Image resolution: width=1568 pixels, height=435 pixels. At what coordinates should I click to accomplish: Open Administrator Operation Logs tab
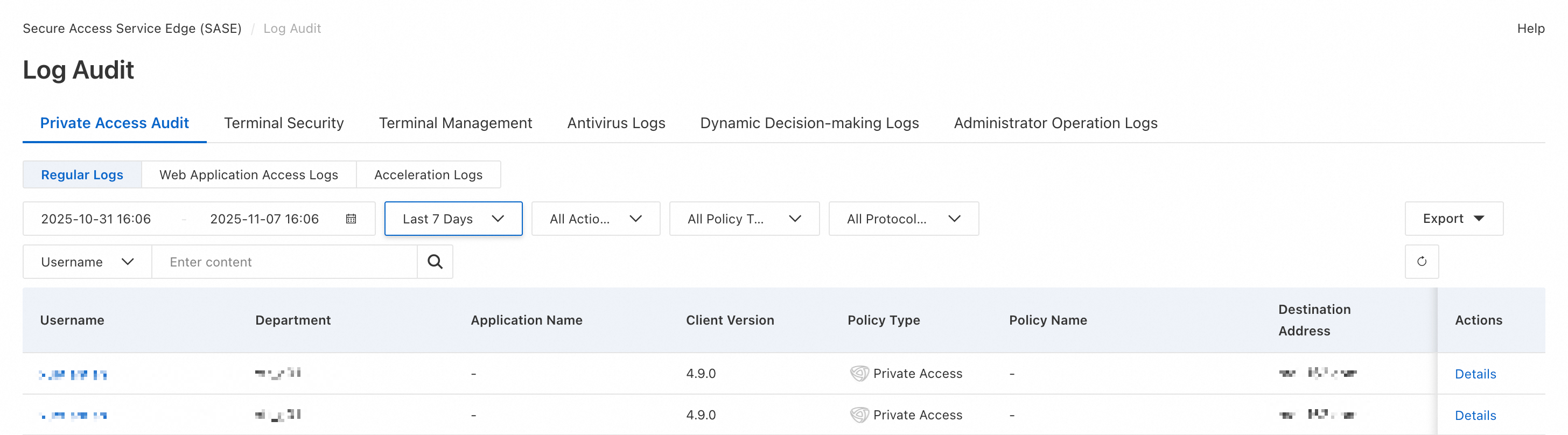click(x=1055, y=123)
